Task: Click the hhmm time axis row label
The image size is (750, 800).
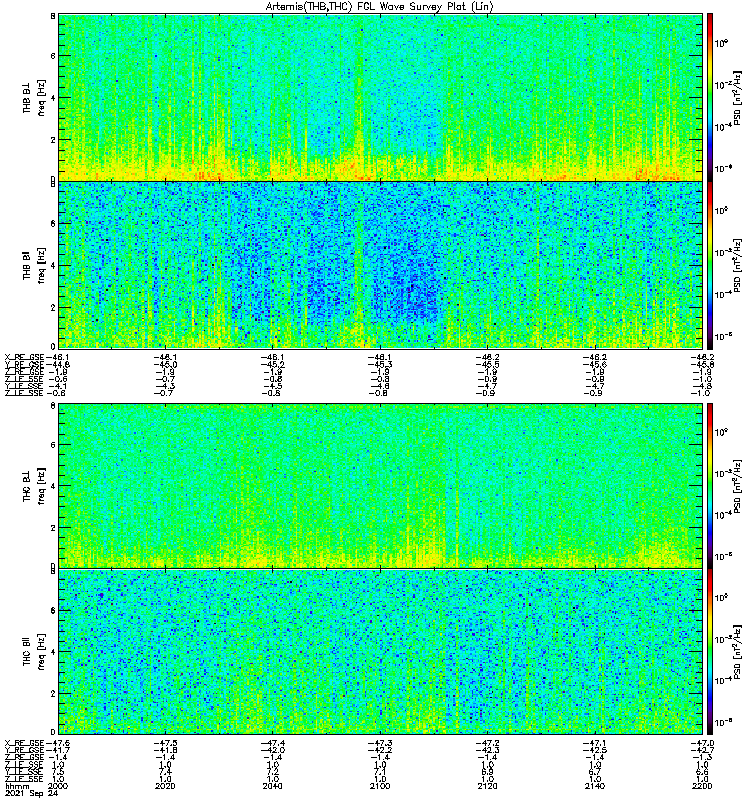Action: coord(16,786)
